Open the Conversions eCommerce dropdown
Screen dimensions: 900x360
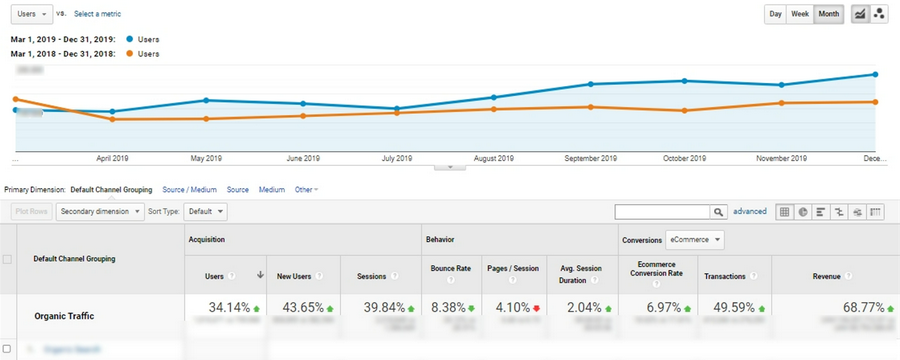coord(695,240)
